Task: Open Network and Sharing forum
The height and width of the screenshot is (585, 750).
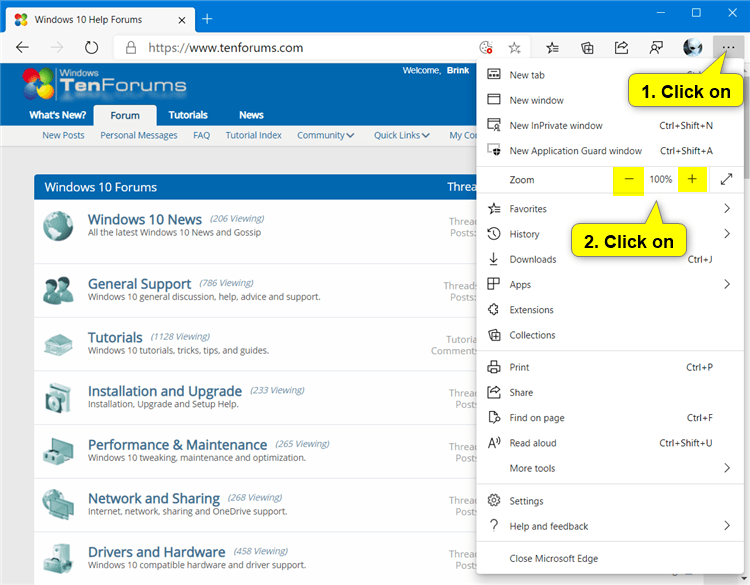Action: (x=154, y=498)
